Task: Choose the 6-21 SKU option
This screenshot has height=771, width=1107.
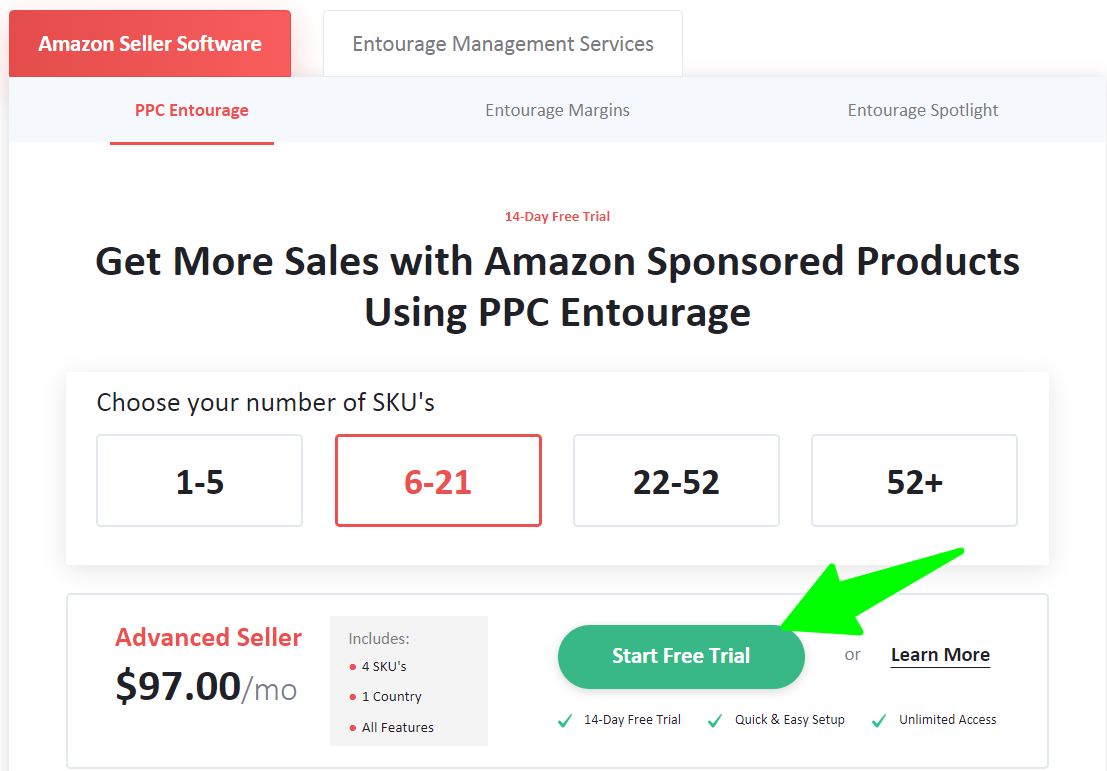Action: [438, 481]
